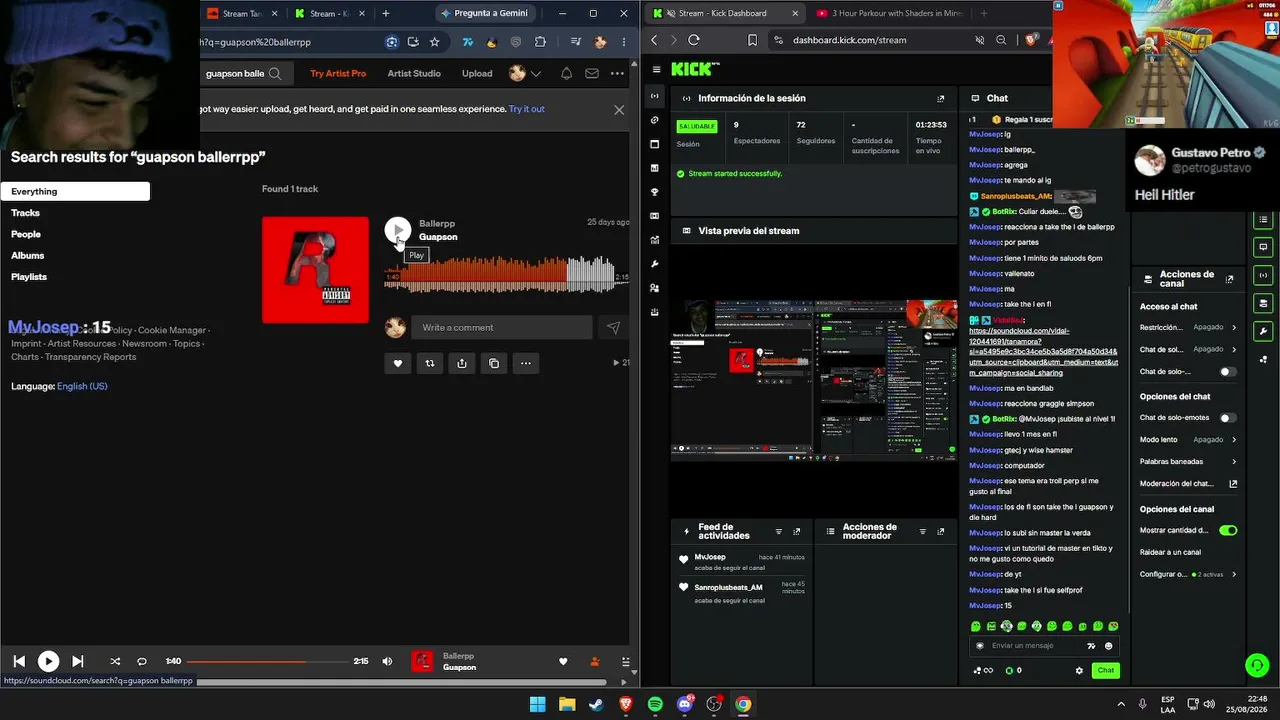Viewport: 1280px width, 720px height.
Task: Bookmark page with star in Chrome
Action: point(434,42)
